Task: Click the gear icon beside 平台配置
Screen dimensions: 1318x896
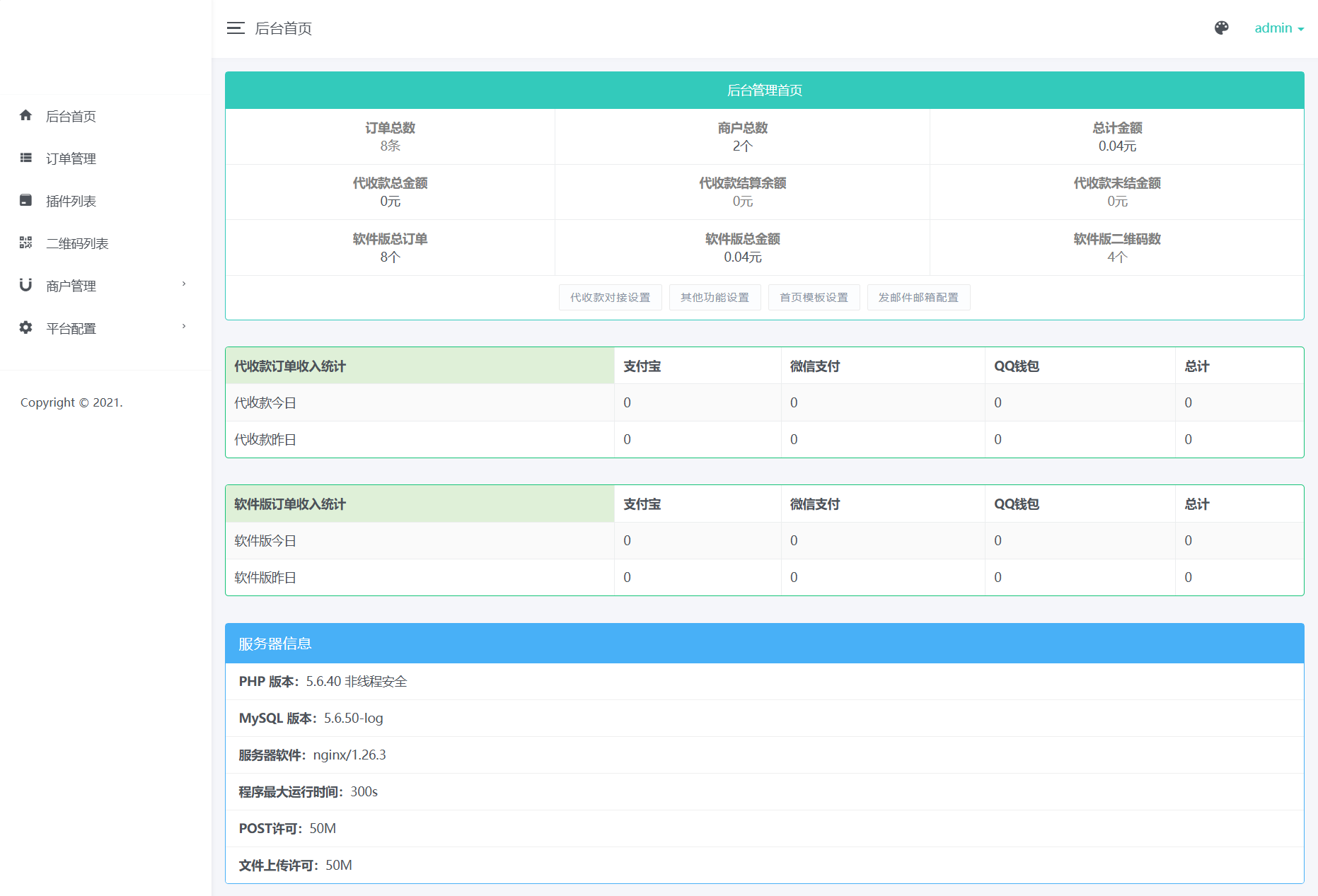Action: 26,327
